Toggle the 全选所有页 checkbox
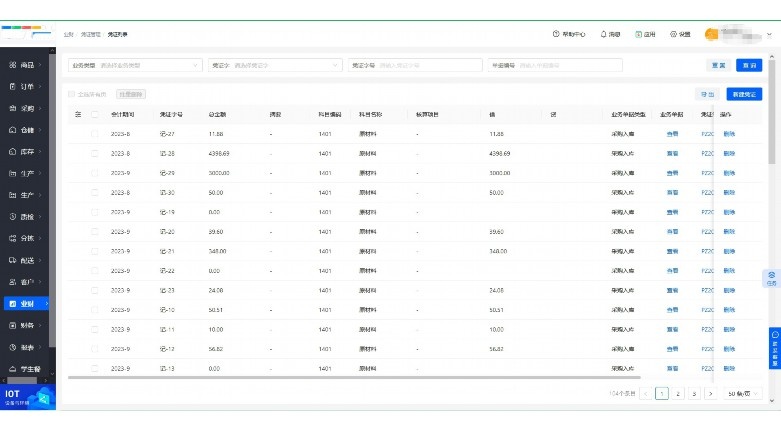This screenshot has height=431, width=781. 71,94
